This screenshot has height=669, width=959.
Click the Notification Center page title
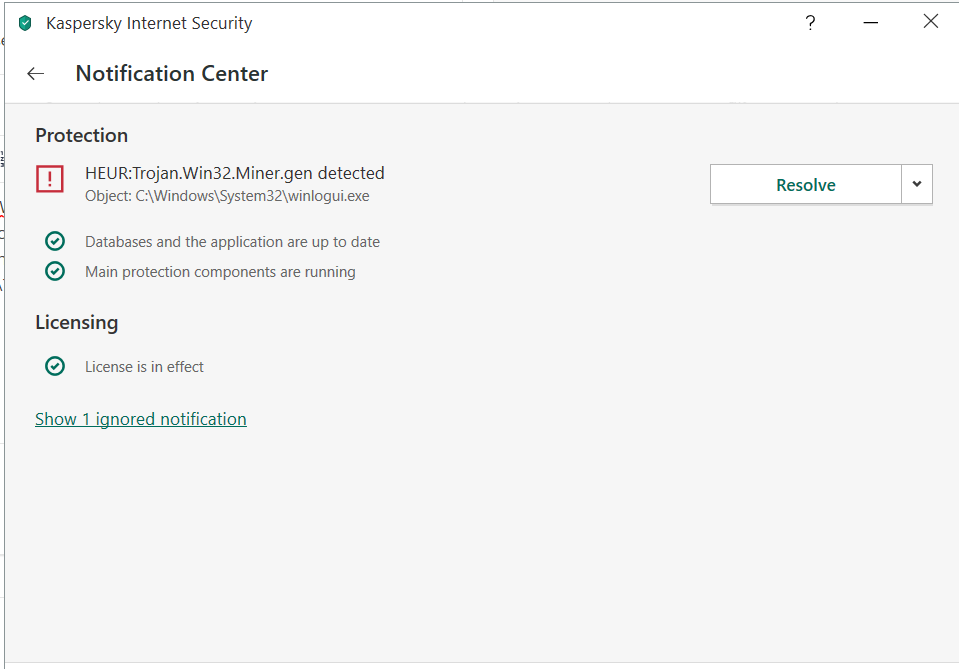coord(172,74)
